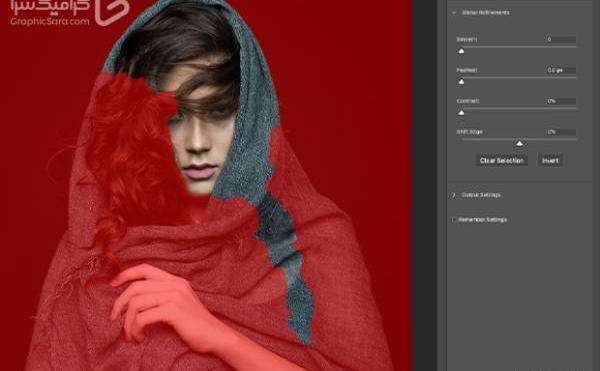Expand the Output Settings section
Screen dimensions: 600x371
point(454,195)
